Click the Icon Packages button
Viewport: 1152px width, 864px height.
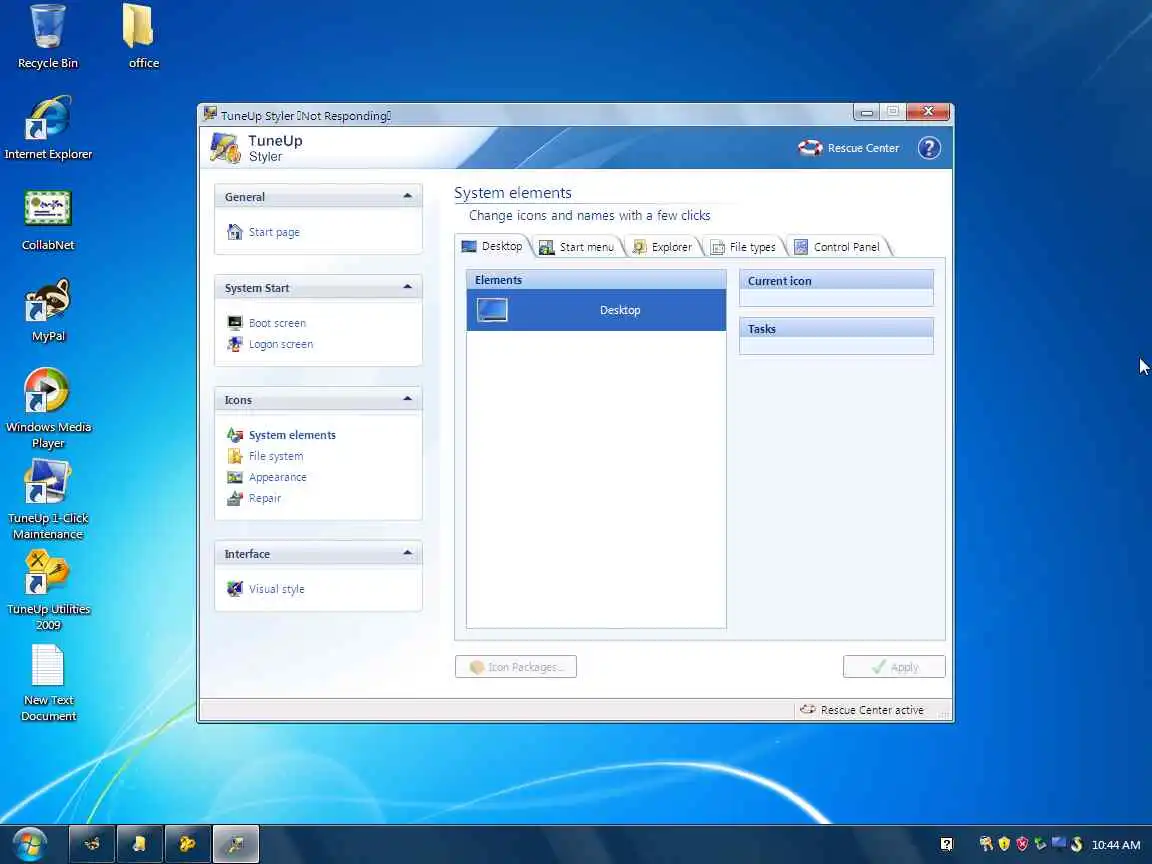tap(516, 666)
